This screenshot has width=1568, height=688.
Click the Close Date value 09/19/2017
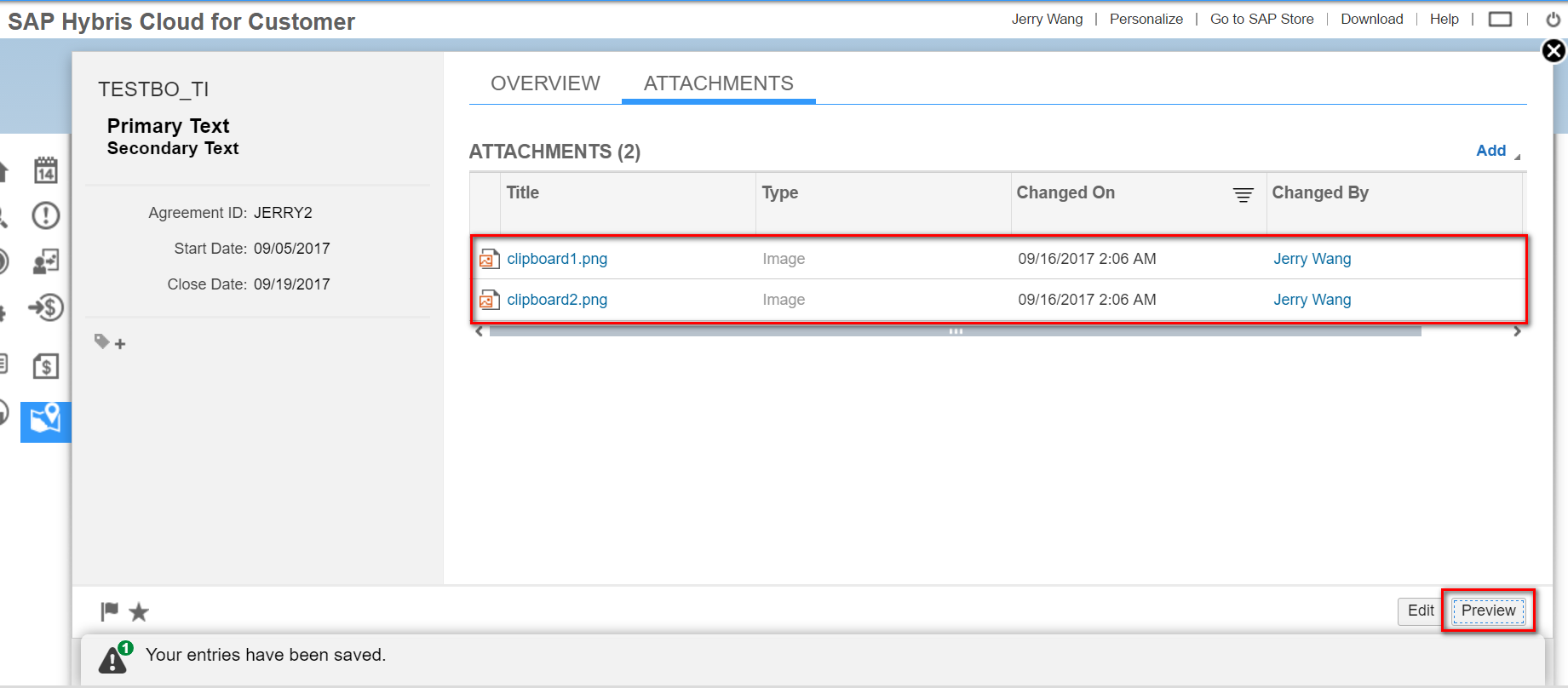point(291,284)
